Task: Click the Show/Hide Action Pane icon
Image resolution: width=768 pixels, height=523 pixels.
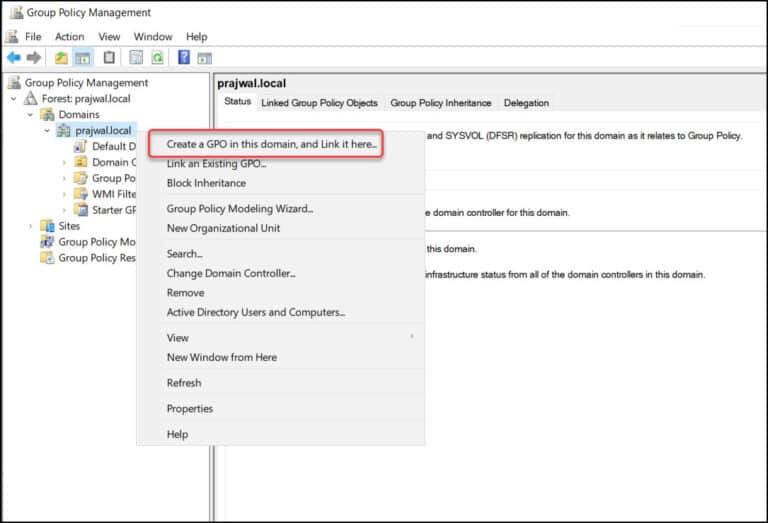Action: click(204, 58)
